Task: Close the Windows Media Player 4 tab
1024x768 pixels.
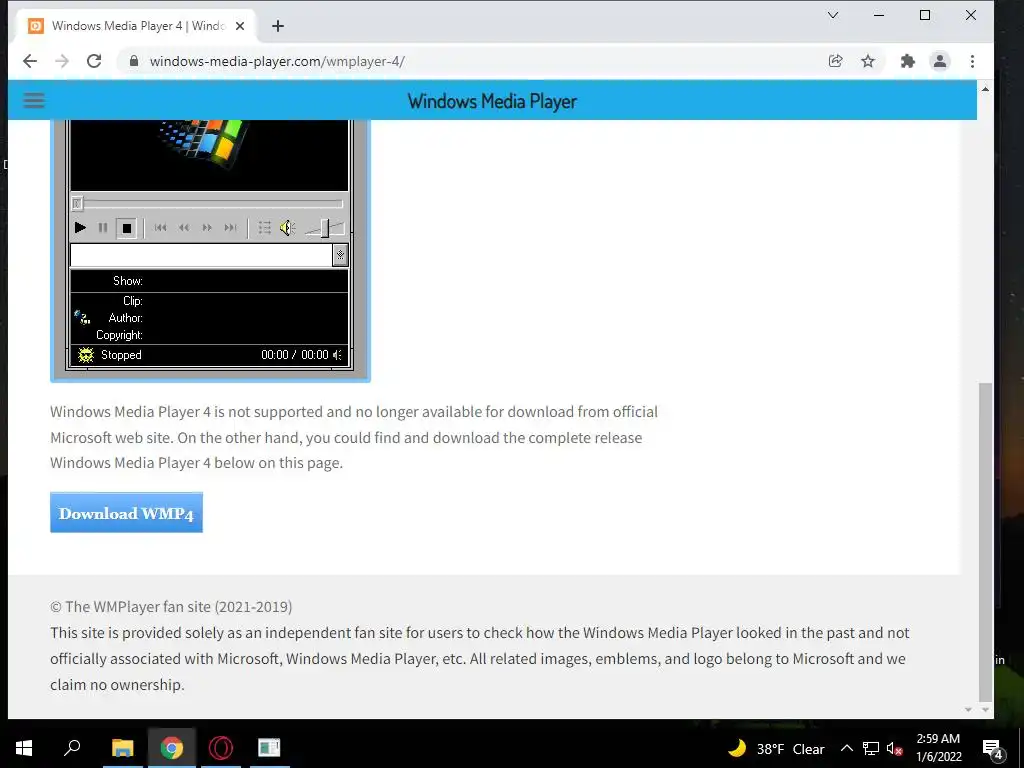Action: coord(240,26)
